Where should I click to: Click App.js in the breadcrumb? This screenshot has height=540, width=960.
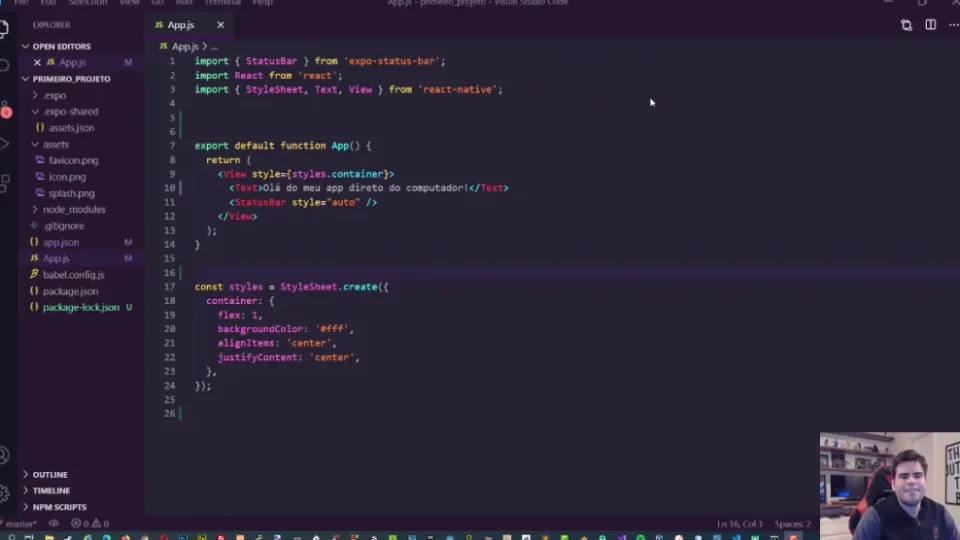pos(185,47)
